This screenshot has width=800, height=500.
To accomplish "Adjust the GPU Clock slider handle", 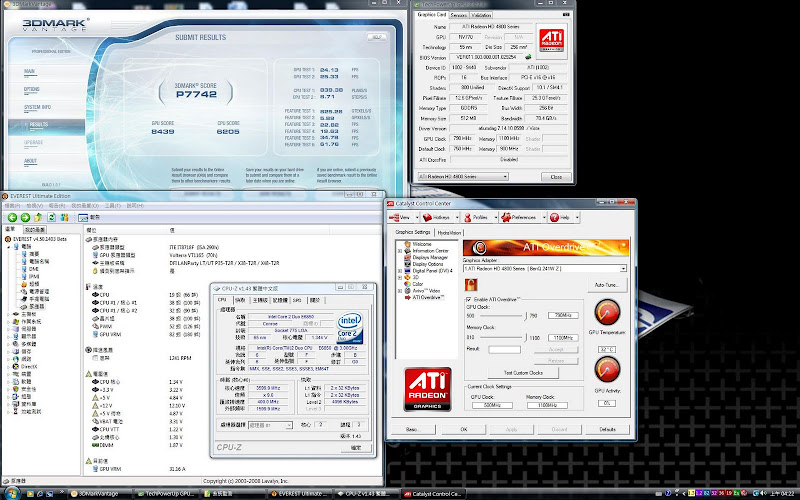I will coord(526,316).
